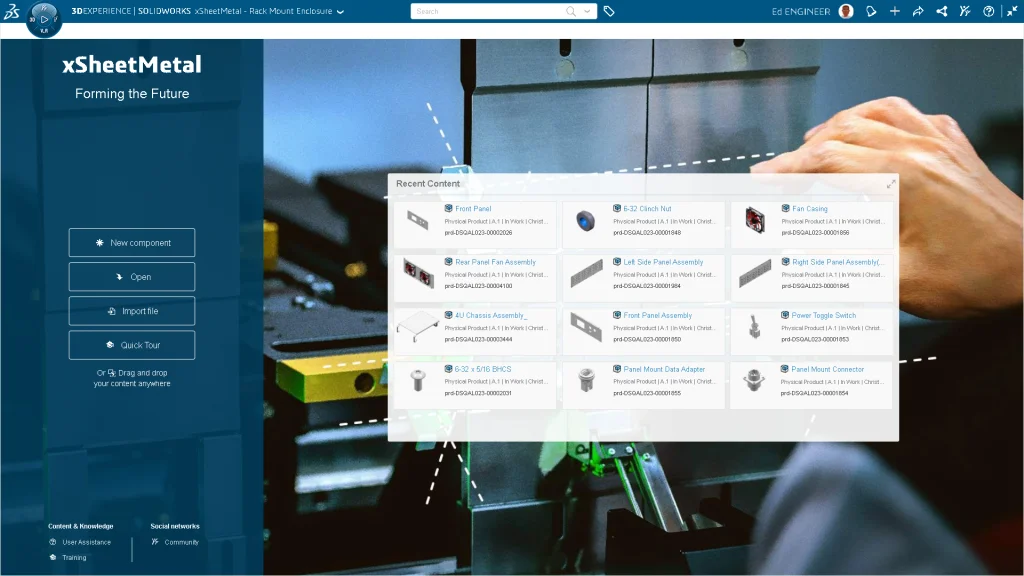Go to the Community link
The image size is (1024, 576).
tap(181, 542)
